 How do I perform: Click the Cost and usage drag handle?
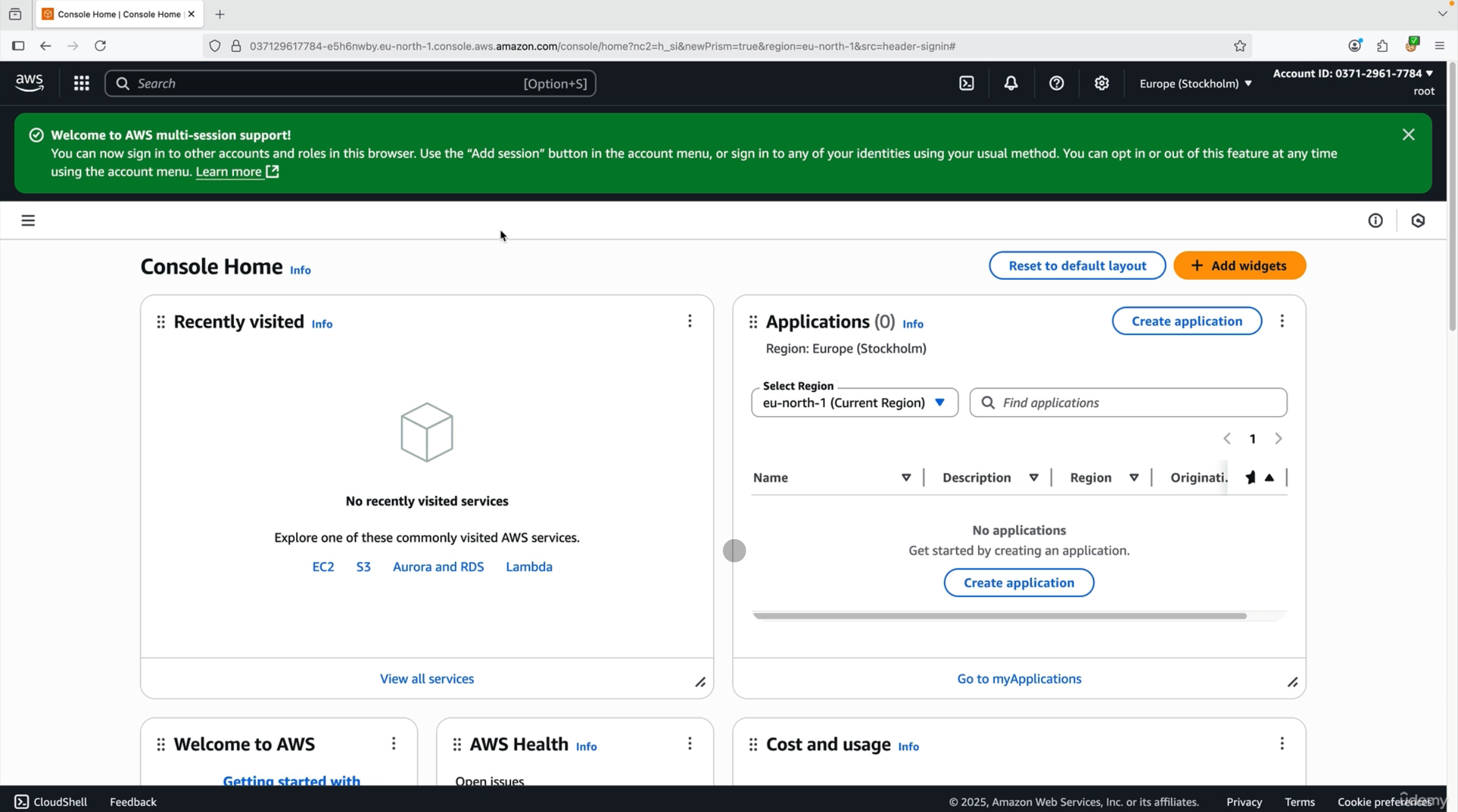point(753,744)
